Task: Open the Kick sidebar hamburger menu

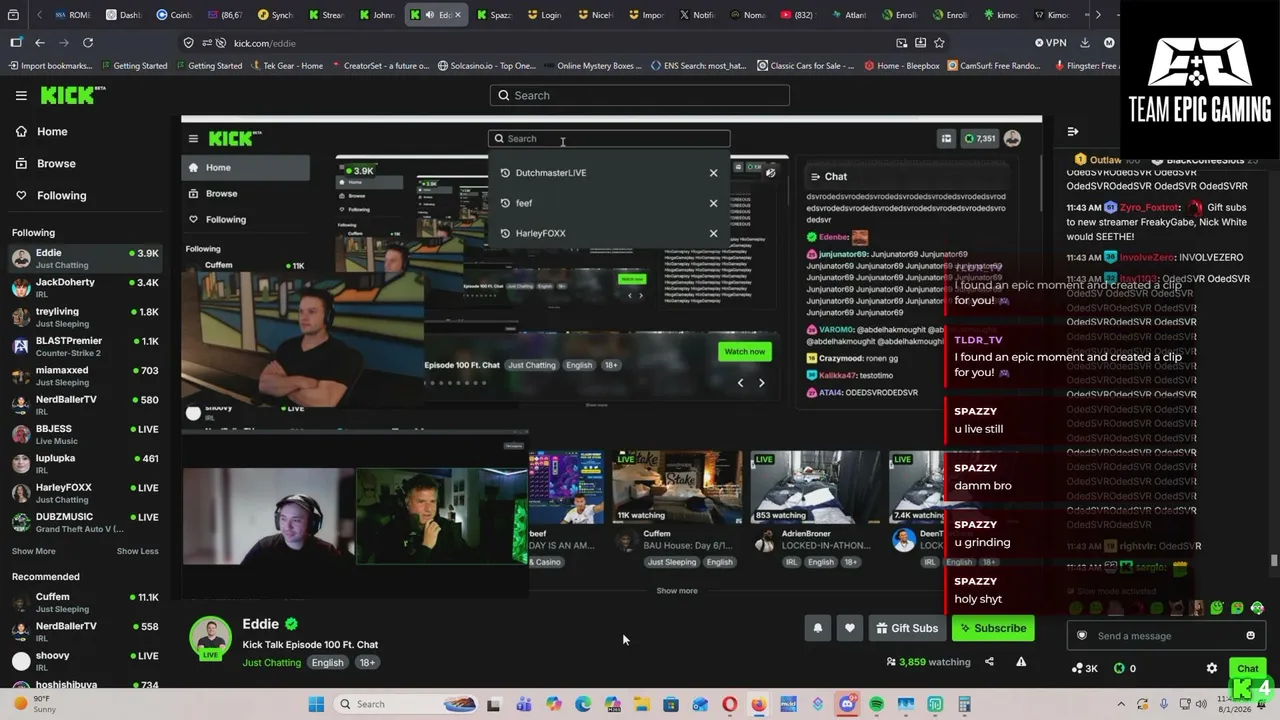Action: pyautogui.click(x=21, y=95)
